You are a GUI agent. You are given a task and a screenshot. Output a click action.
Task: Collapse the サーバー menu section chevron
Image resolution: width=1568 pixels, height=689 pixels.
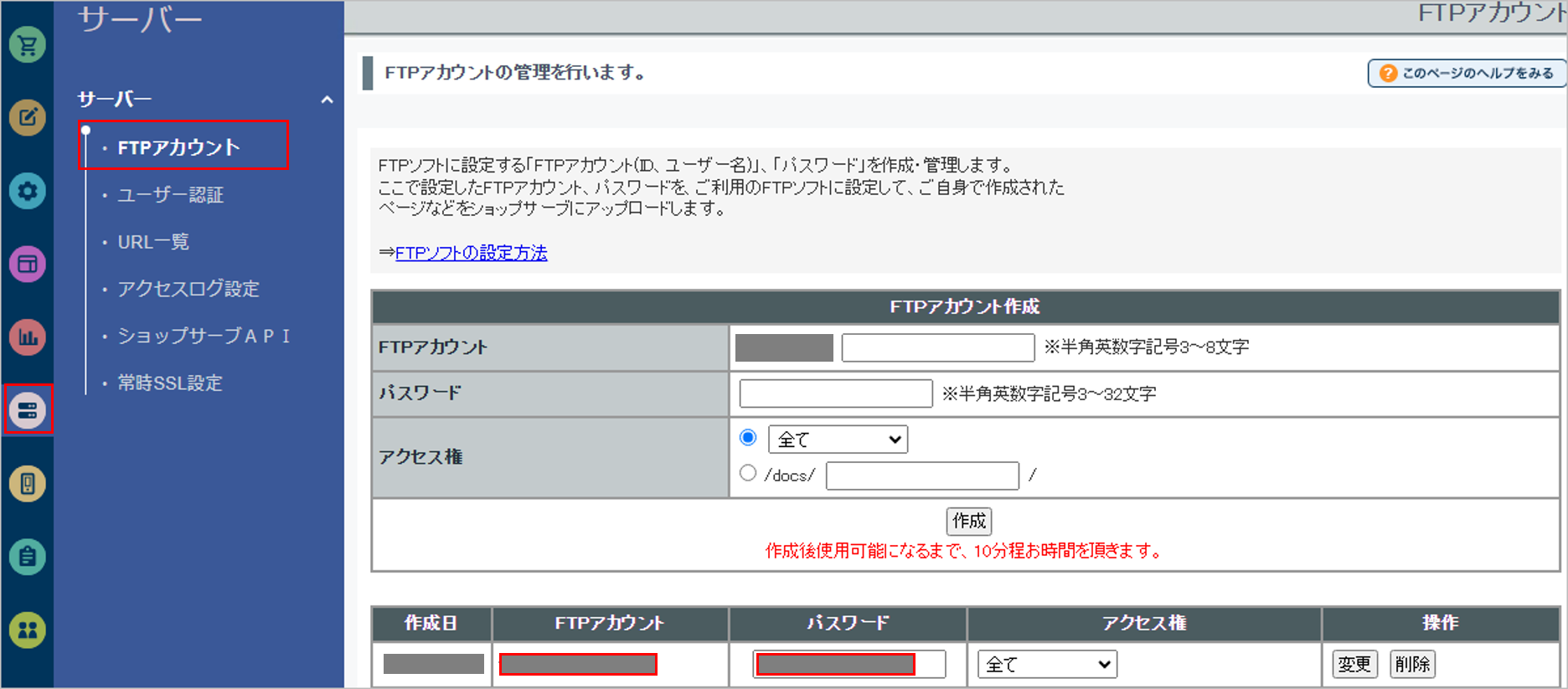(x=327, y=100)
